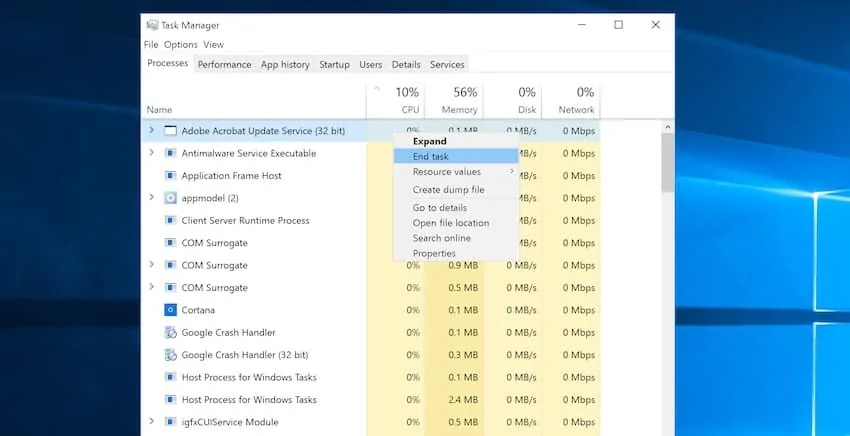850x436 pixels.
Task: Choose Search online in context menu
Action: click(456, 238)
